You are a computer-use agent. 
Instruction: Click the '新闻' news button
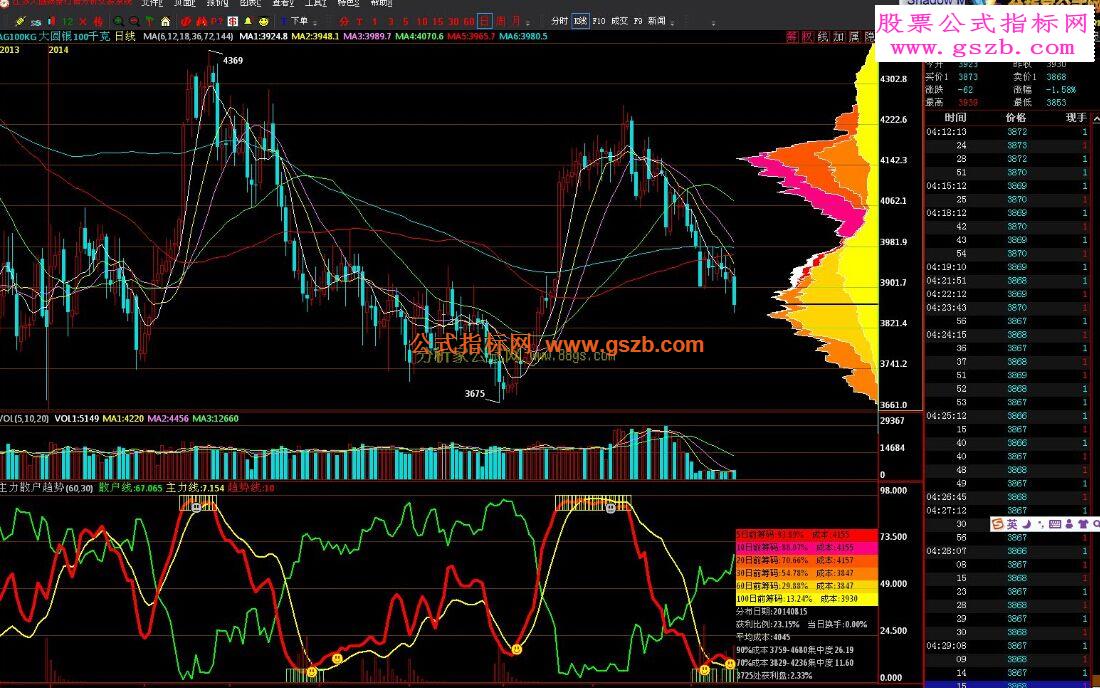(x=657, y=21)
